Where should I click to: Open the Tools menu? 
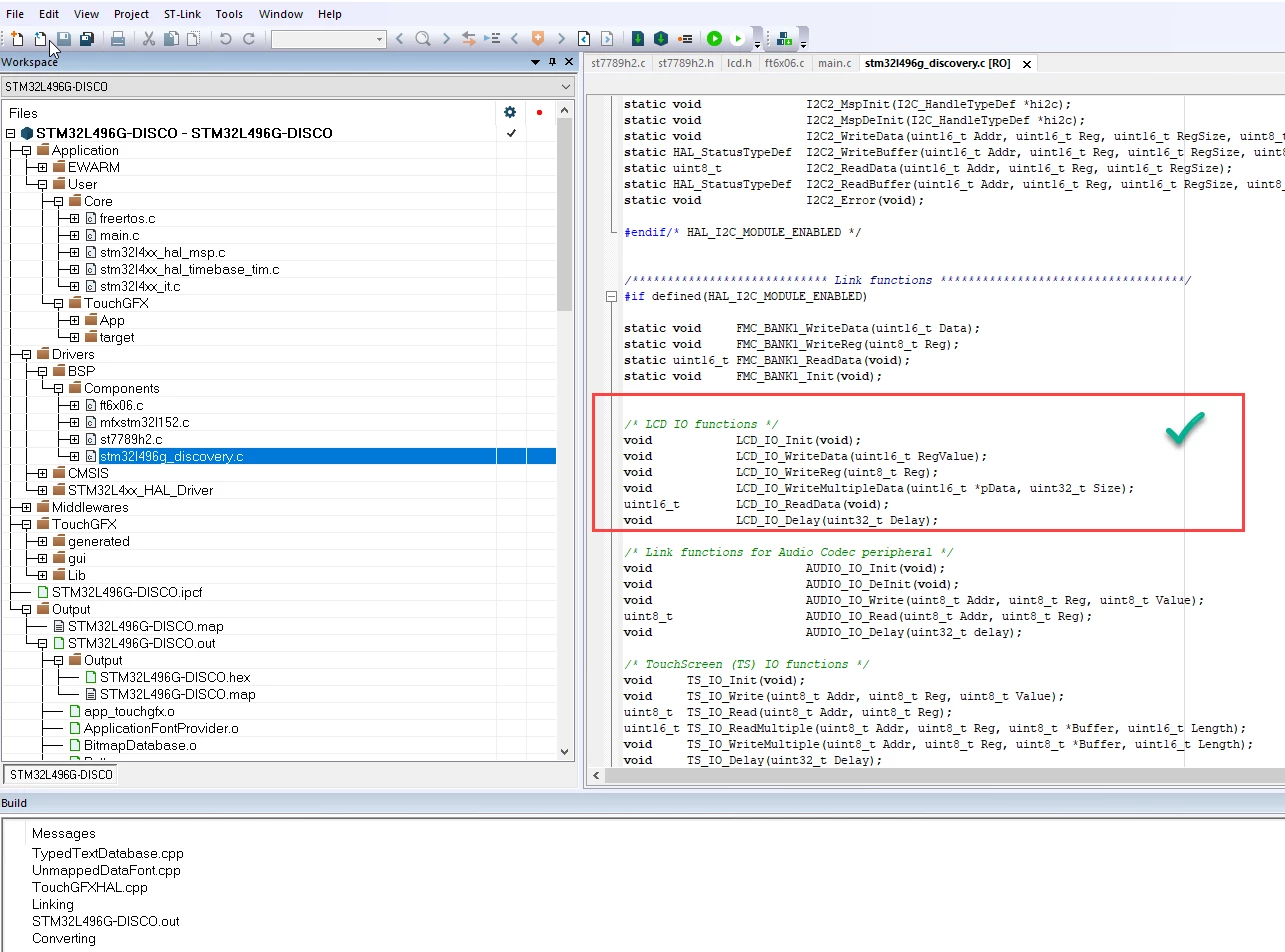coord(229,14)
